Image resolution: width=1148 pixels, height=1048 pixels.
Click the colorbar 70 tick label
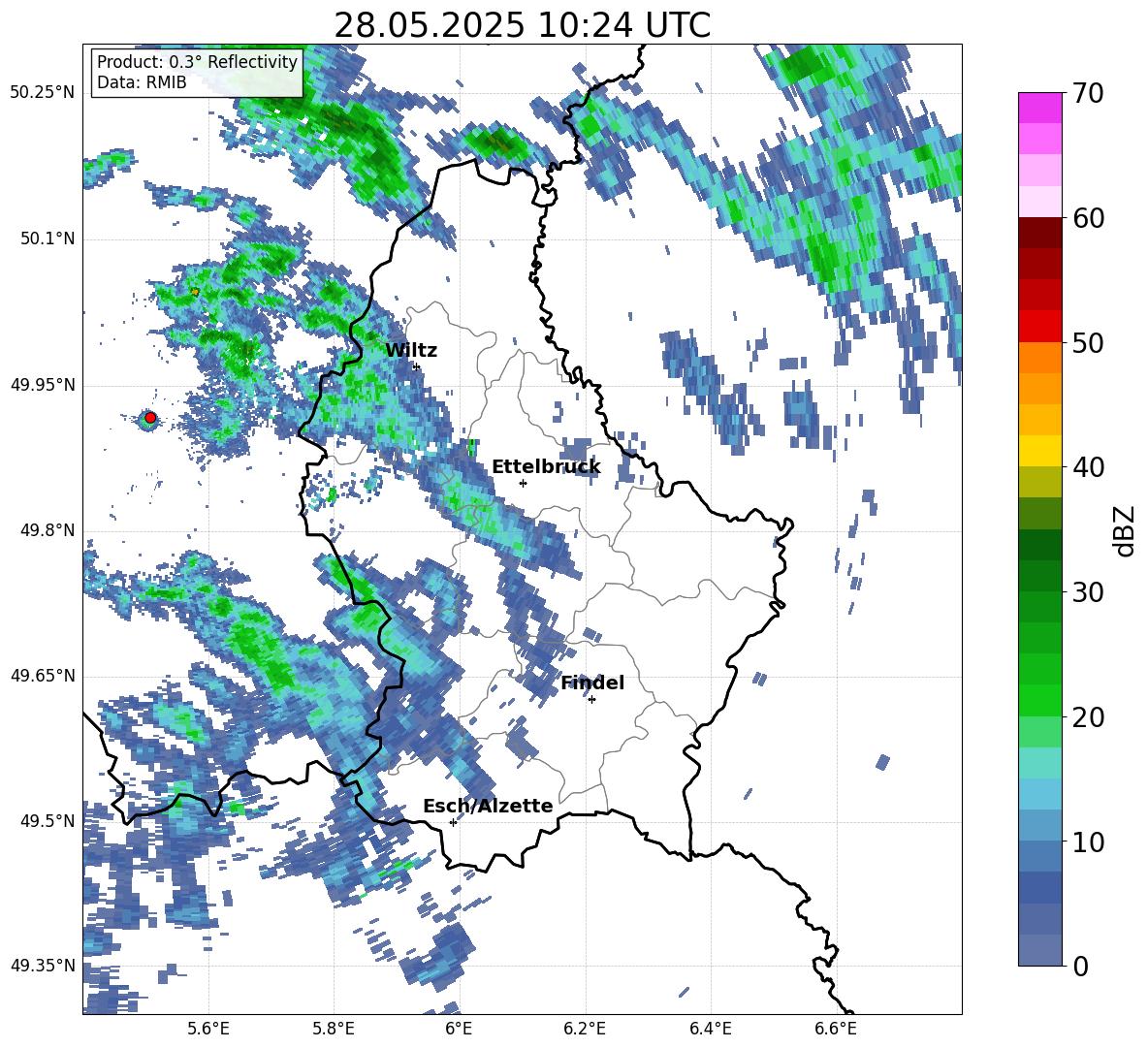(x=1088, y=93)
